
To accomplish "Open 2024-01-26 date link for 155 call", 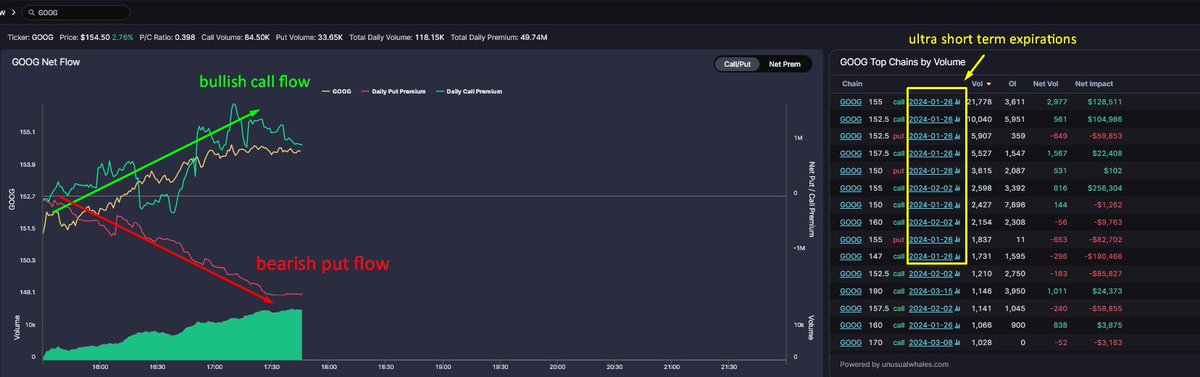I will 931,101.
